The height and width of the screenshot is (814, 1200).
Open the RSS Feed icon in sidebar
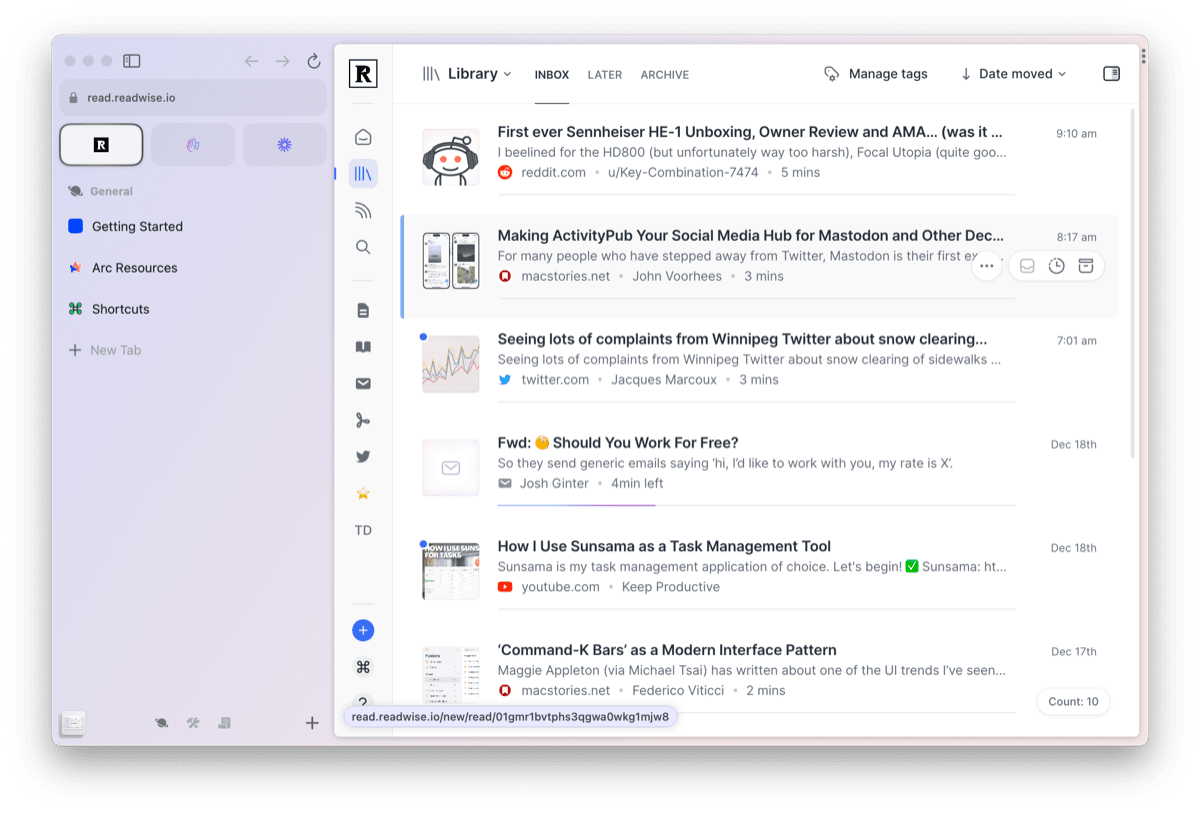point(363,210)
